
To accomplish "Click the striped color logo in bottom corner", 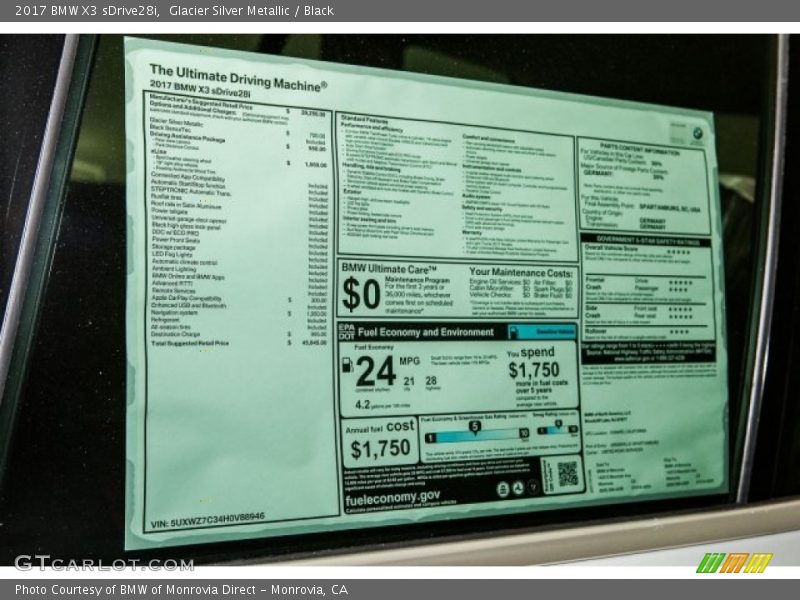I will pyautogui.click(x=734, y=562).
